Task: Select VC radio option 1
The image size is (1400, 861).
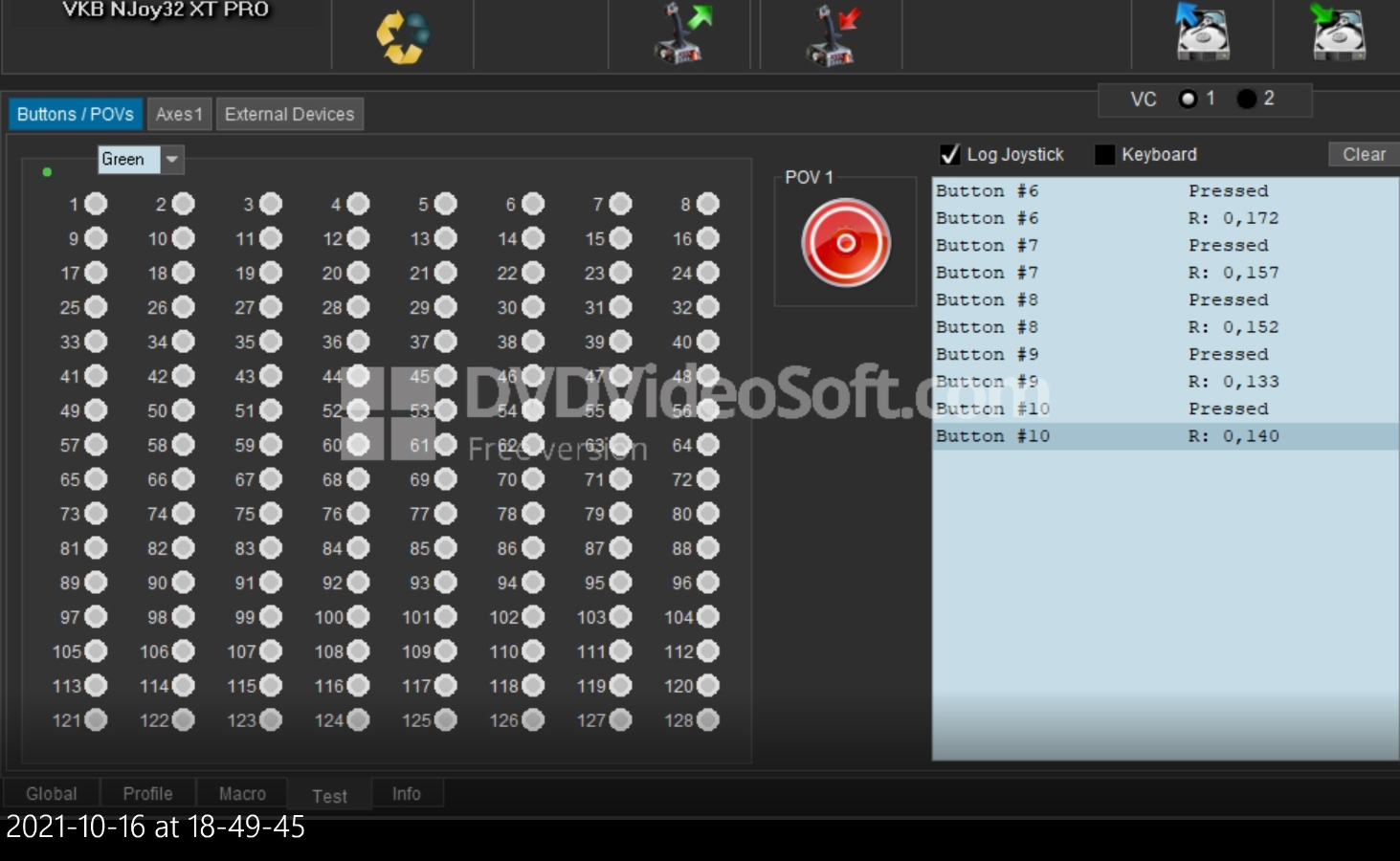Action: [1188, 99]
